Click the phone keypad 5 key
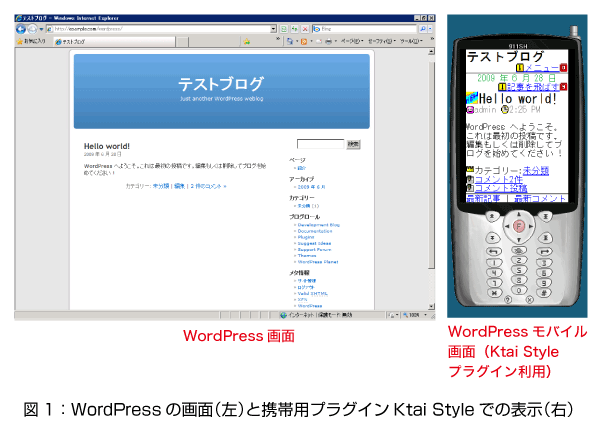 click(519, 270)
